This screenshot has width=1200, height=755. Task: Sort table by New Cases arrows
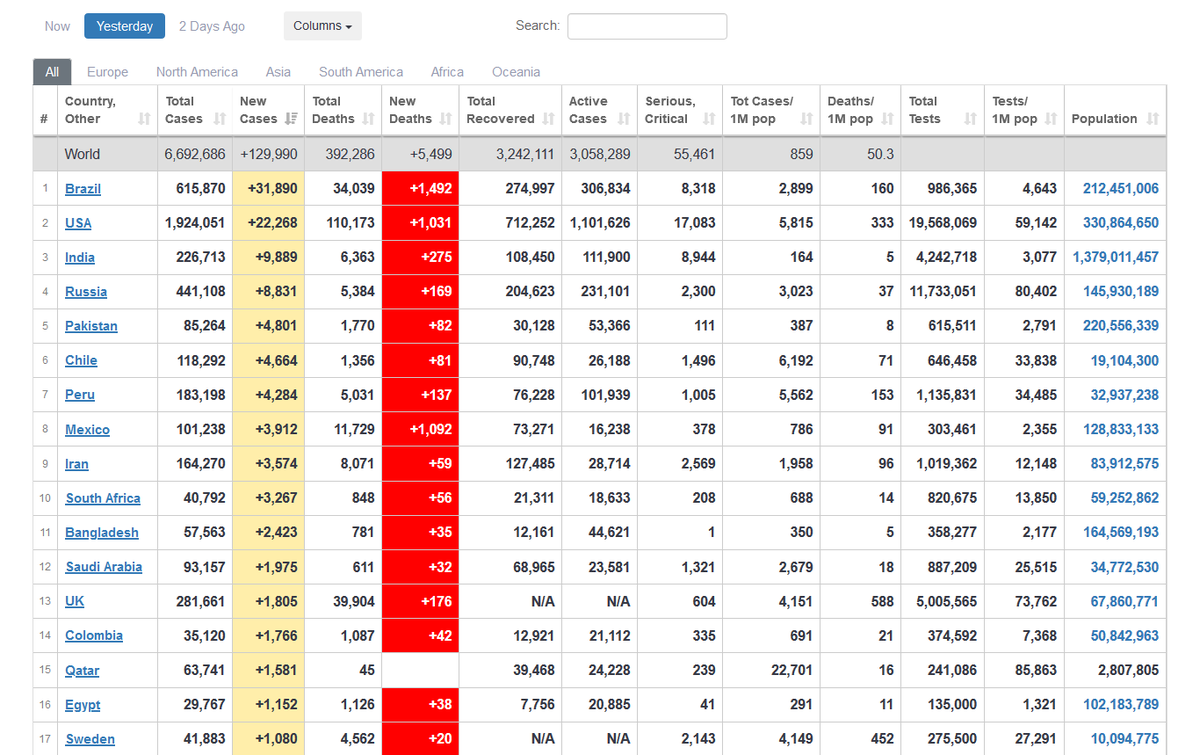tap(291, 119)
